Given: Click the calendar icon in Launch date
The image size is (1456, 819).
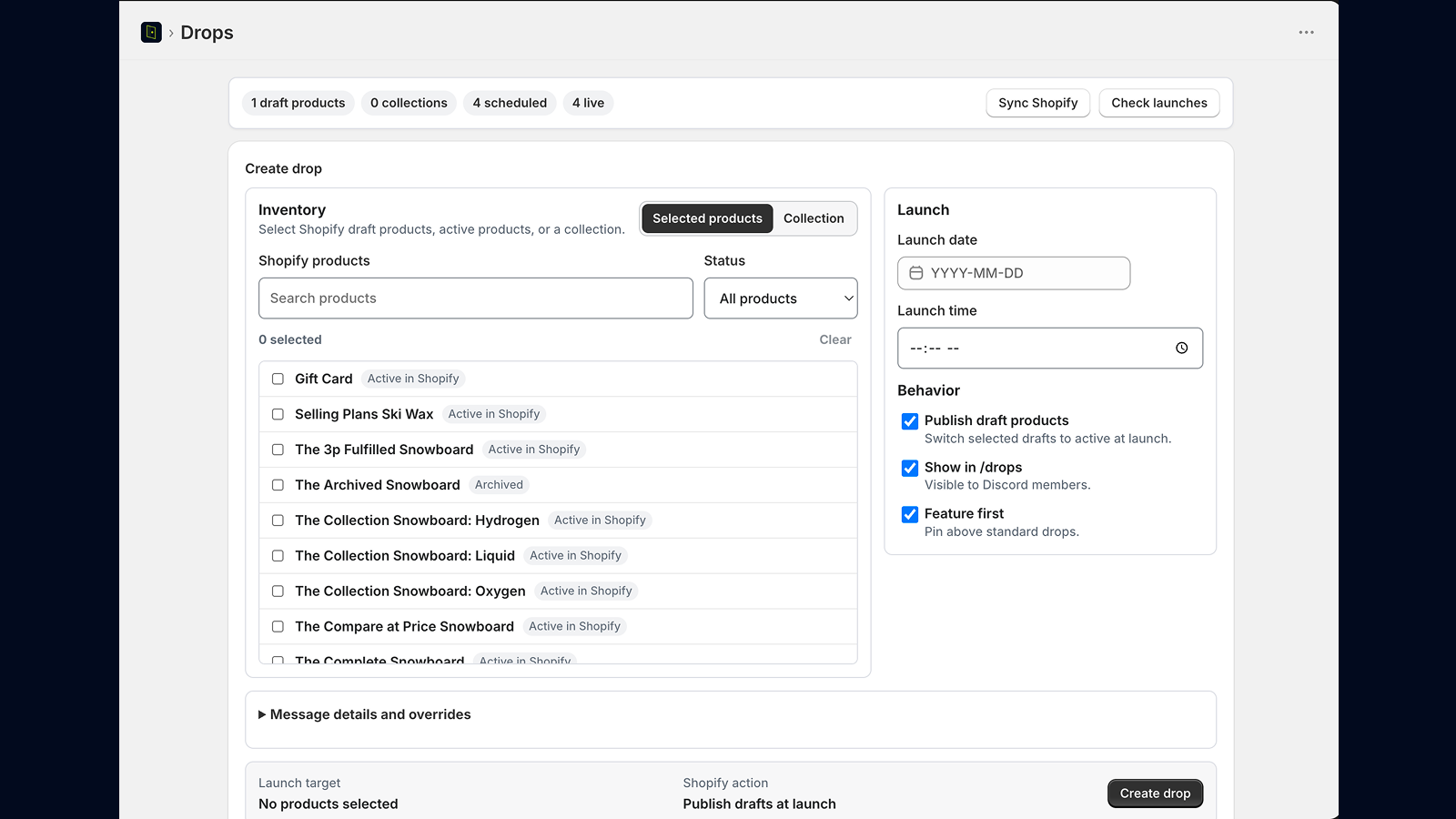Looking at the screenshot, I should tap(916, 273).
